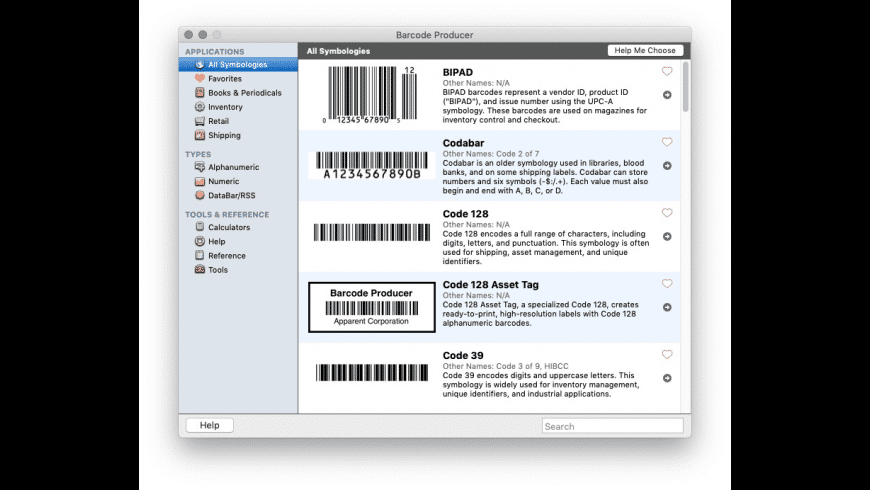
Task: Click the Codabar barcode thumbnail
Action: pyautogui.click(x=371, y=165)
